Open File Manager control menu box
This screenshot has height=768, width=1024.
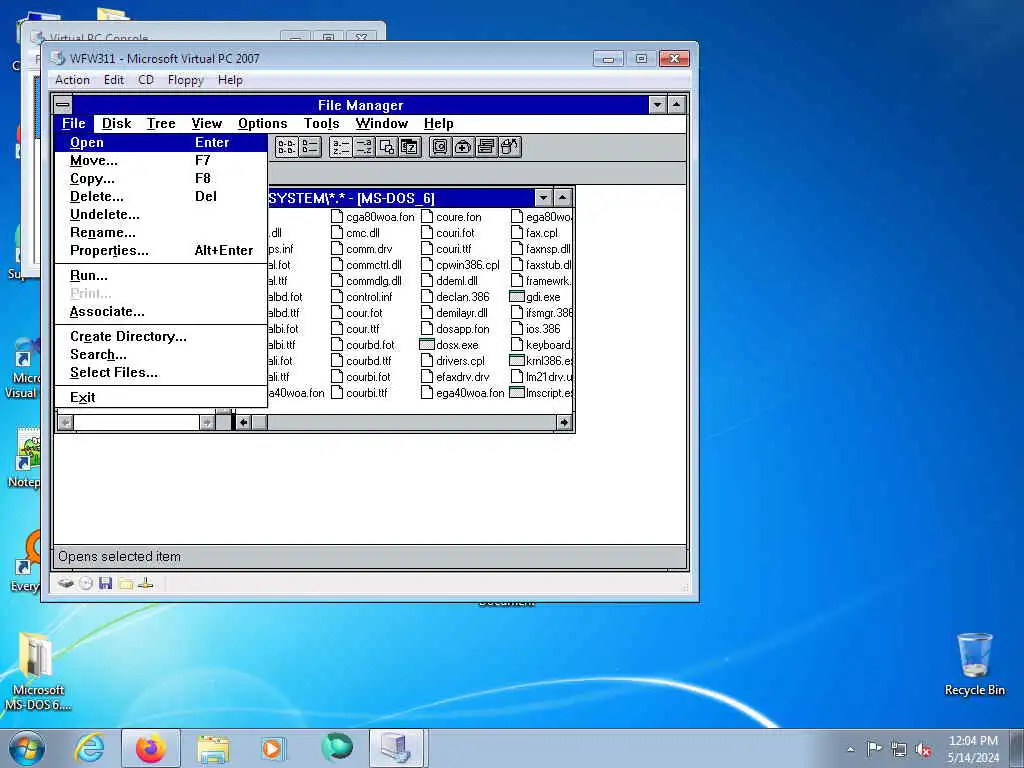[x=63, y=104]
